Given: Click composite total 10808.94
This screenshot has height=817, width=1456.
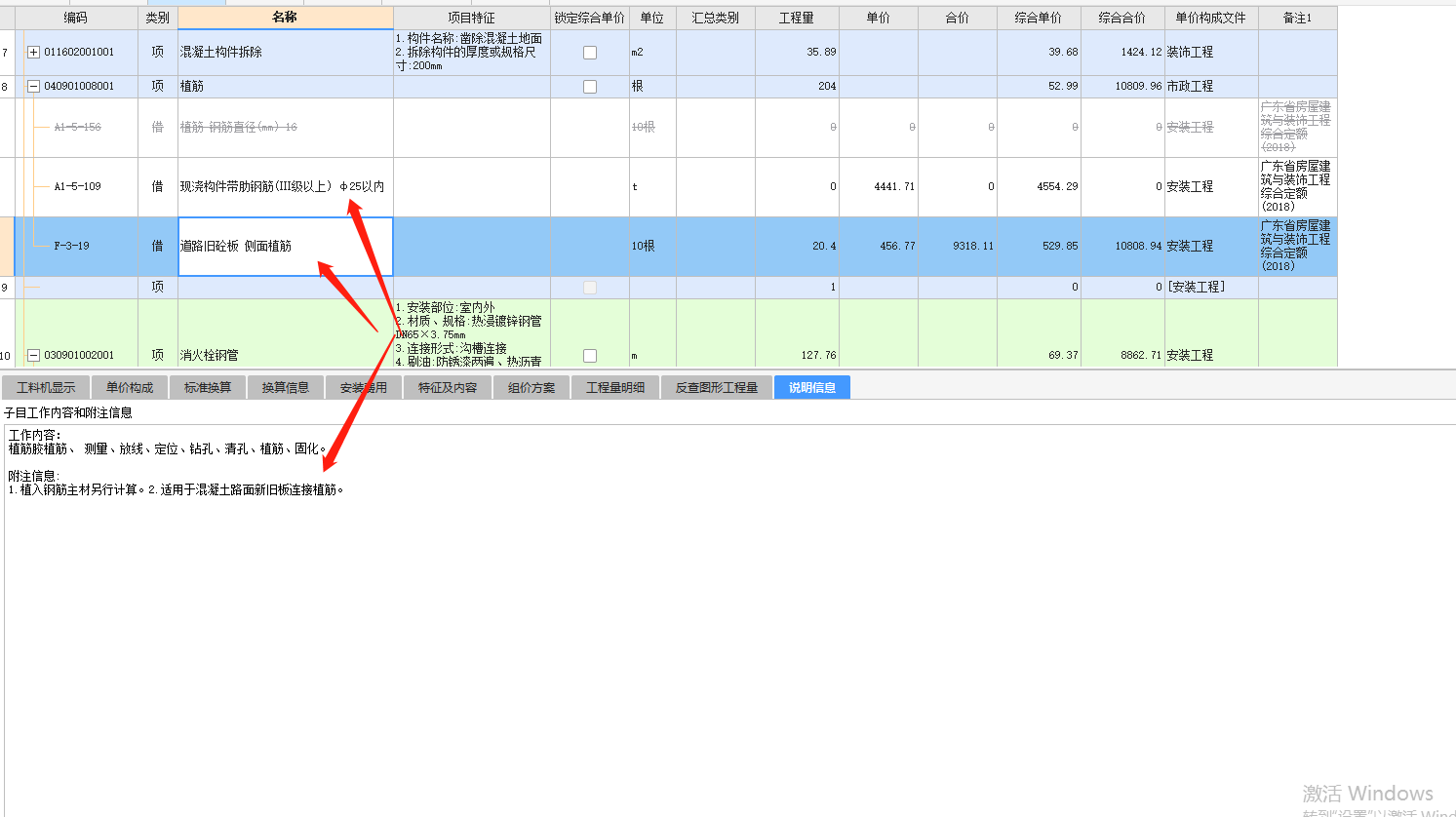Looking at the screenshot, I should (1139, 247).
